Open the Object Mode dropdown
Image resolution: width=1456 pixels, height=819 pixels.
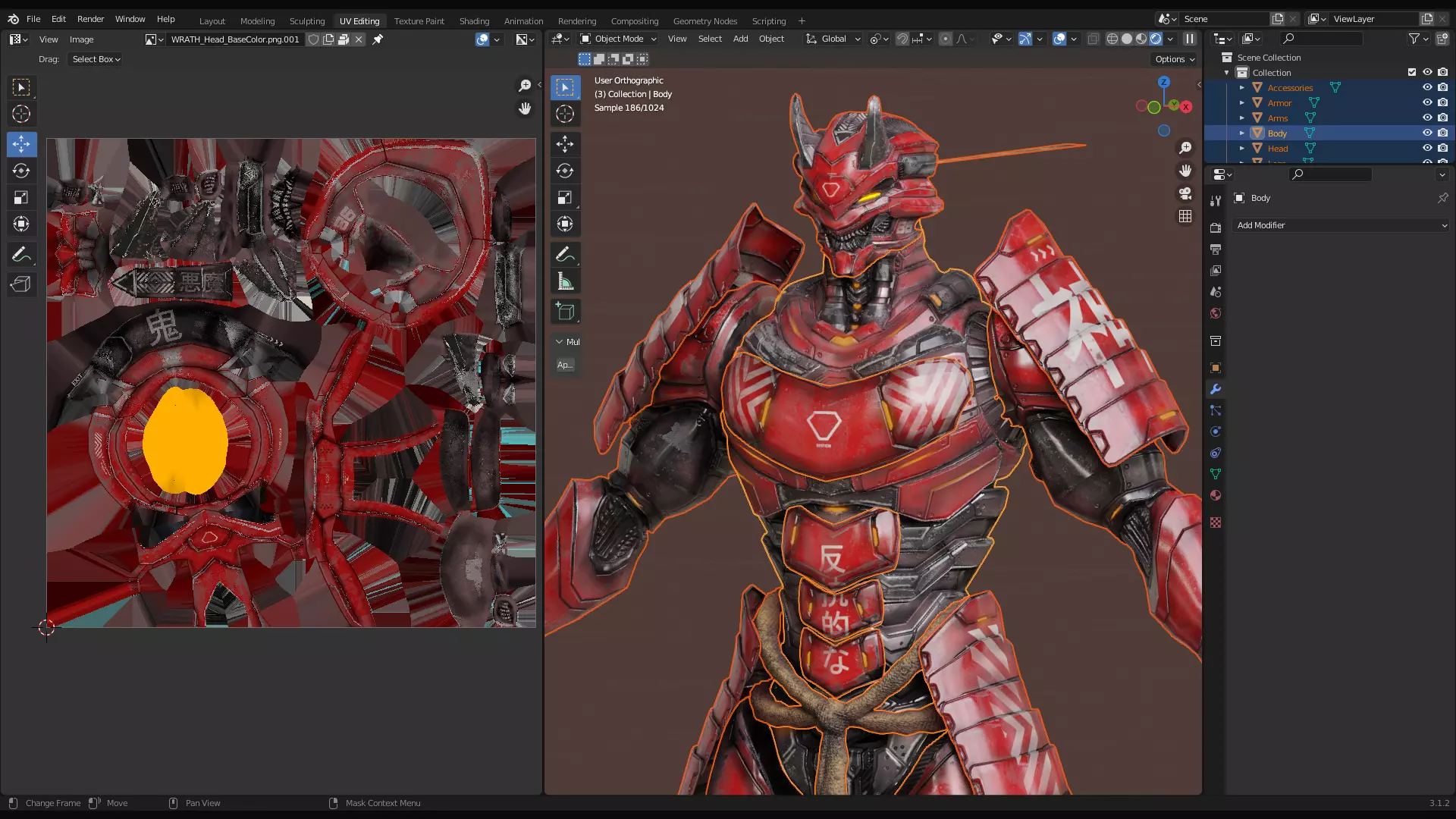coord(618,39)
